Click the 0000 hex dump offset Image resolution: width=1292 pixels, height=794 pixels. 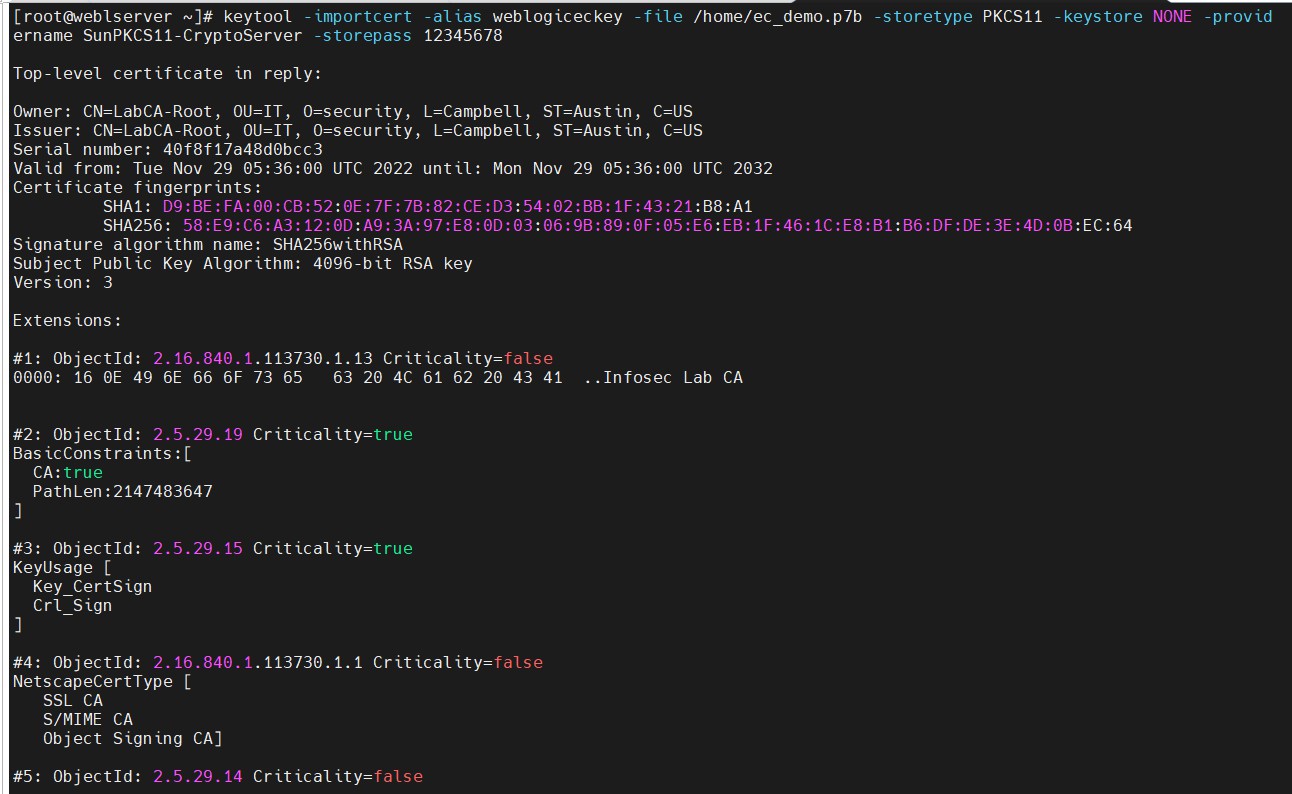click(37, 378)
